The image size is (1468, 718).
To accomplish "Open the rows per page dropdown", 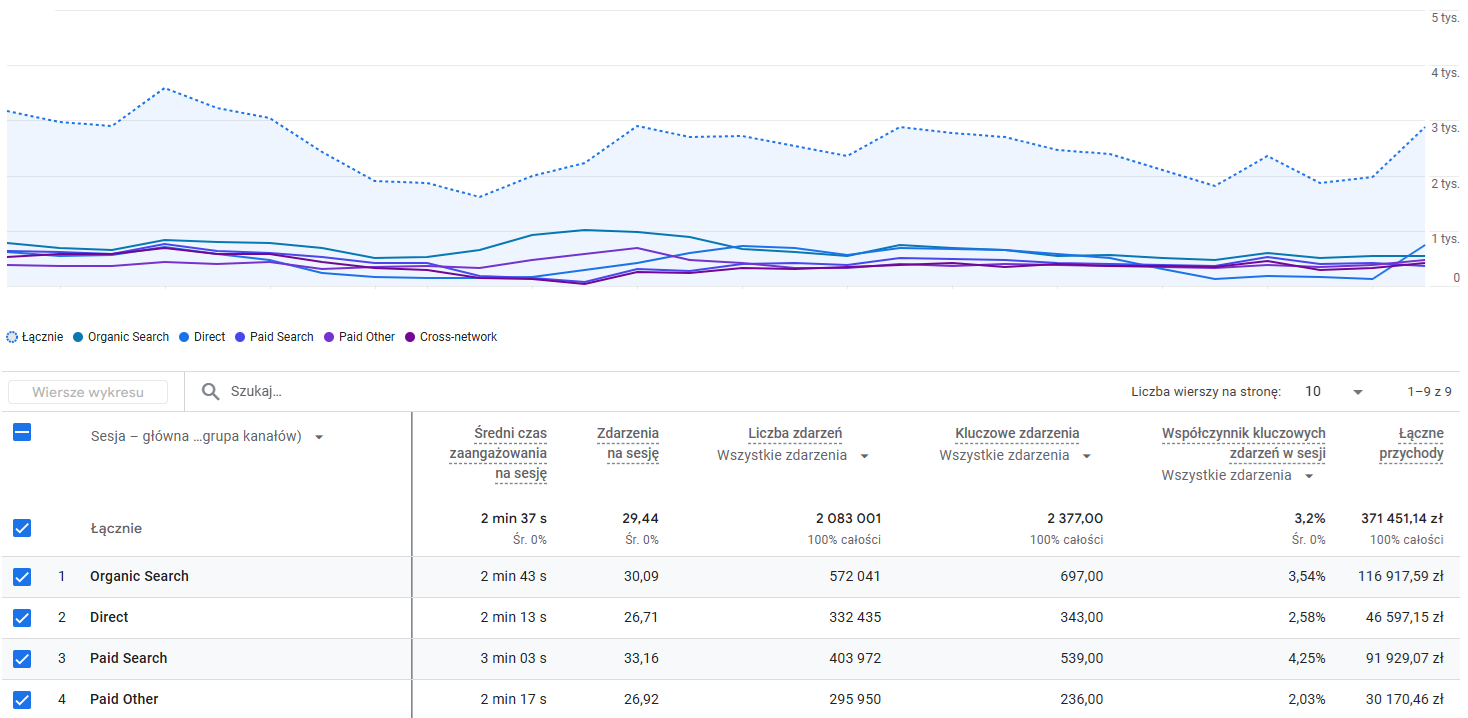I will [1357, 392].
